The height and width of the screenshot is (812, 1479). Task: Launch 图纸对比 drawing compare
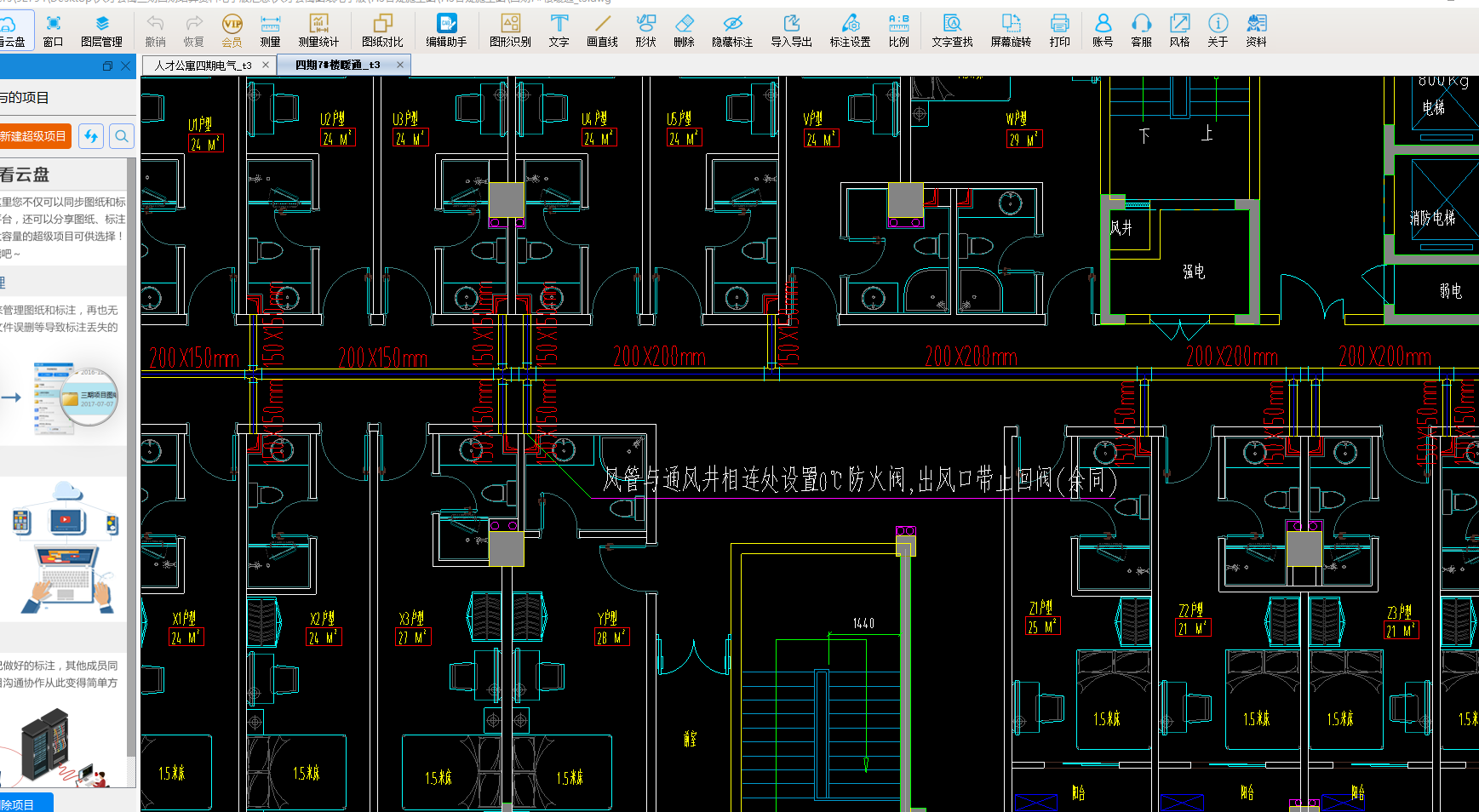(382, 30)
